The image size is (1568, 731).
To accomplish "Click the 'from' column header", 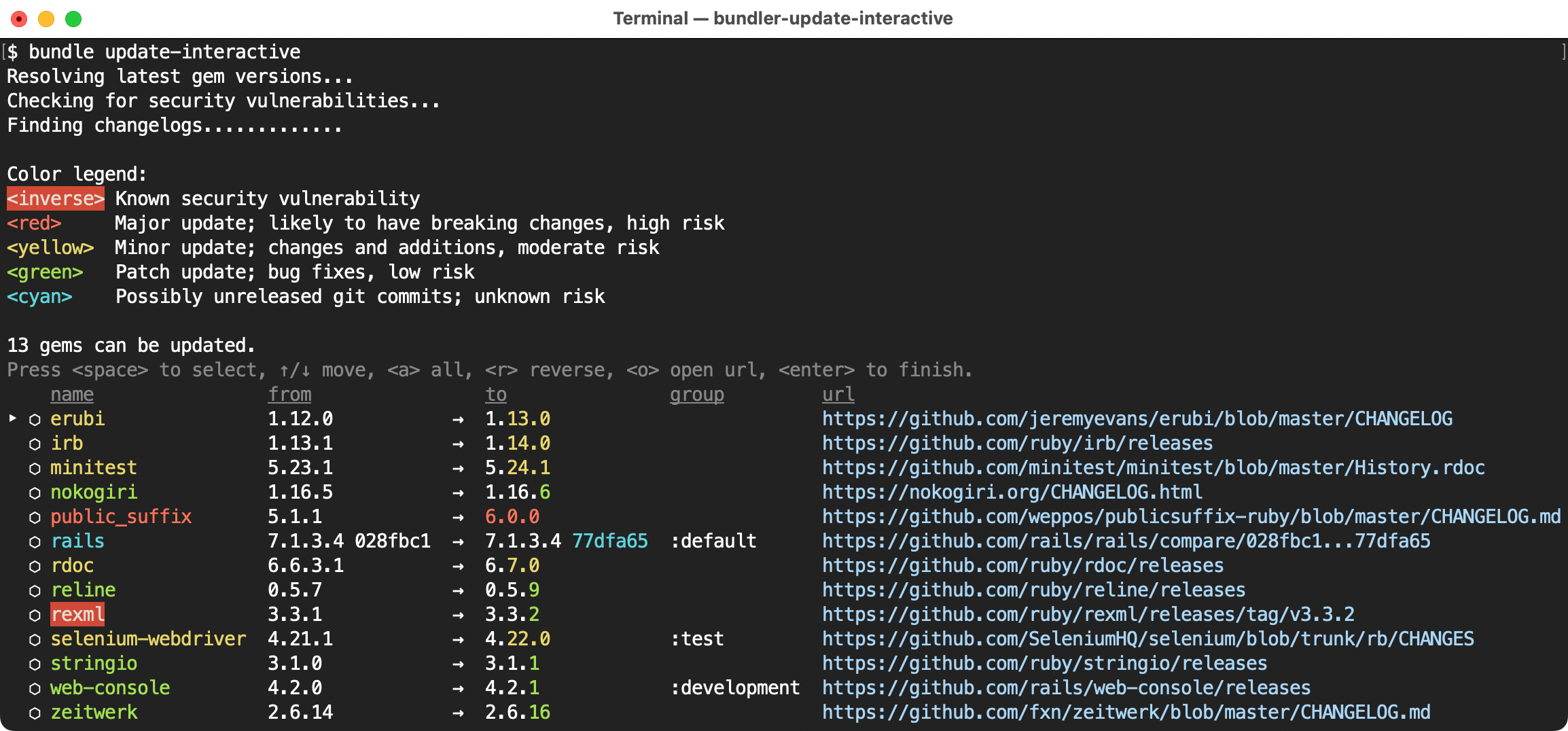I will pos(289,394).
